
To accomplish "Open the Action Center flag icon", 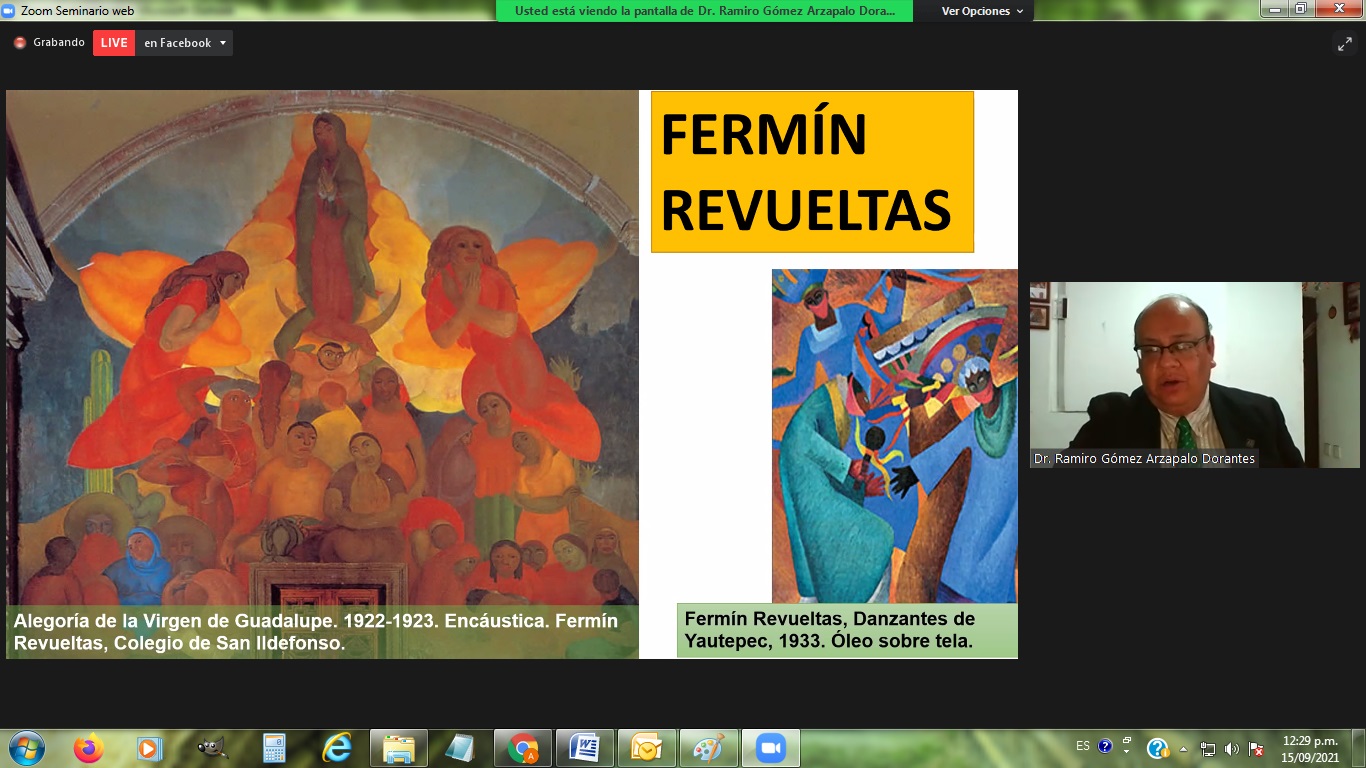I will pos(1256,749).
